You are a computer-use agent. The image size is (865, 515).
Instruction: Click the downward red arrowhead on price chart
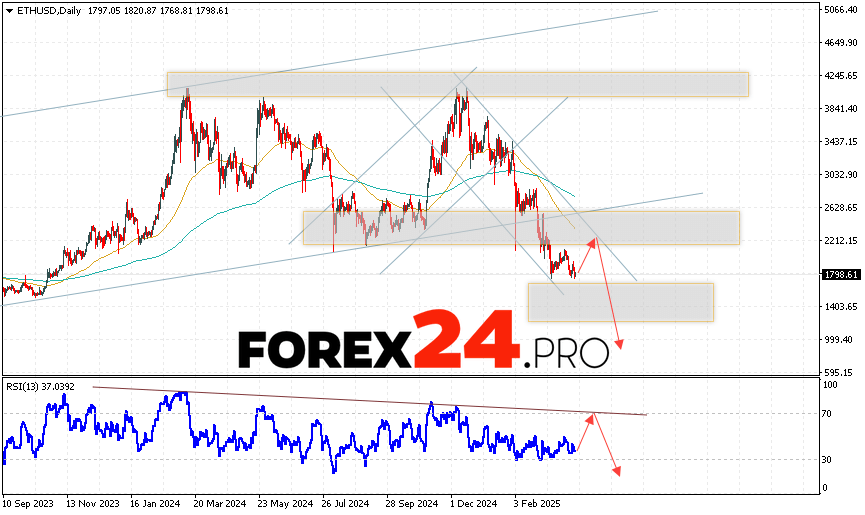pos(621,345)
